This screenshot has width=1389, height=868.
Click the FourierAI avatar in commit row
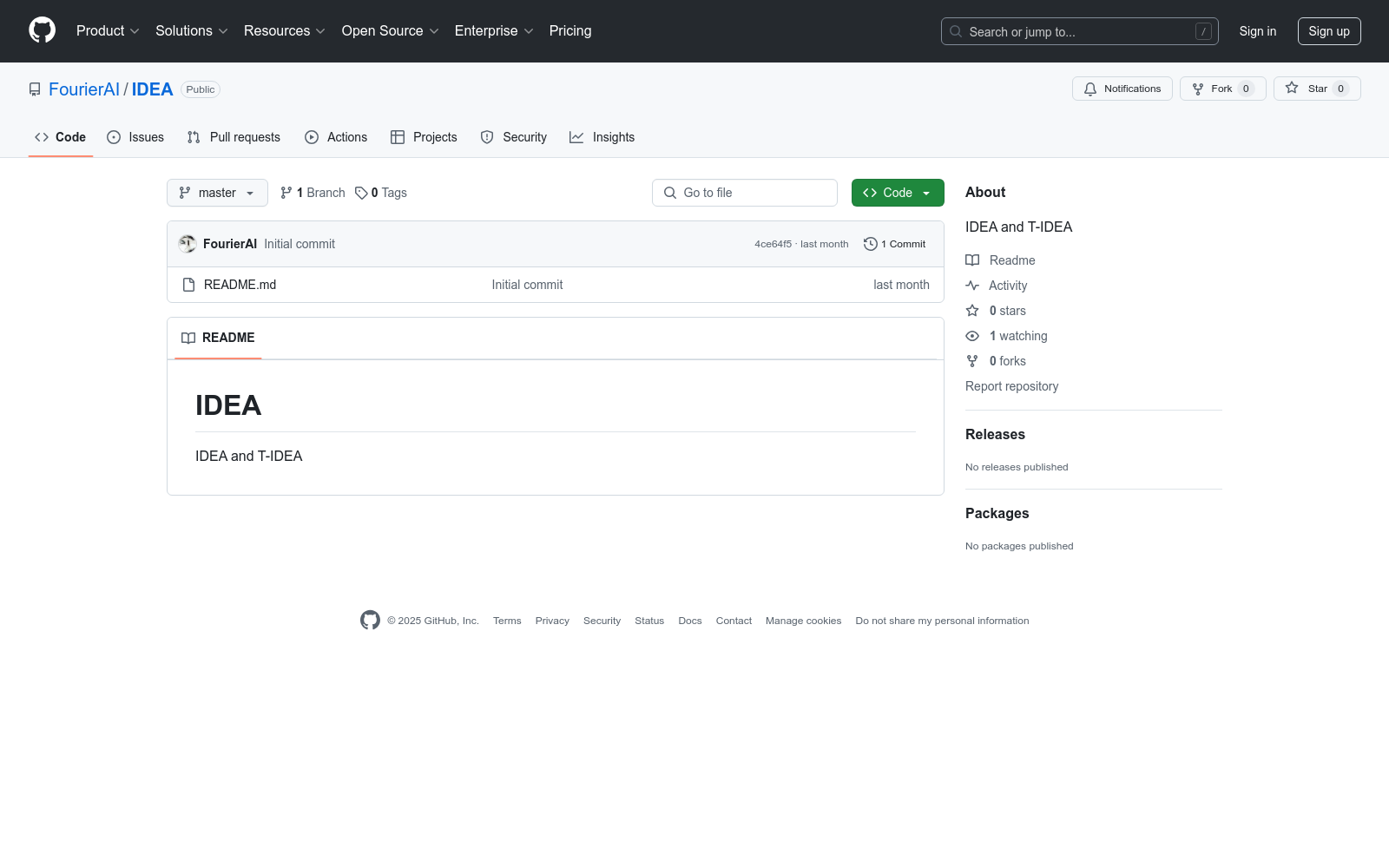click(x=188, y=244)
